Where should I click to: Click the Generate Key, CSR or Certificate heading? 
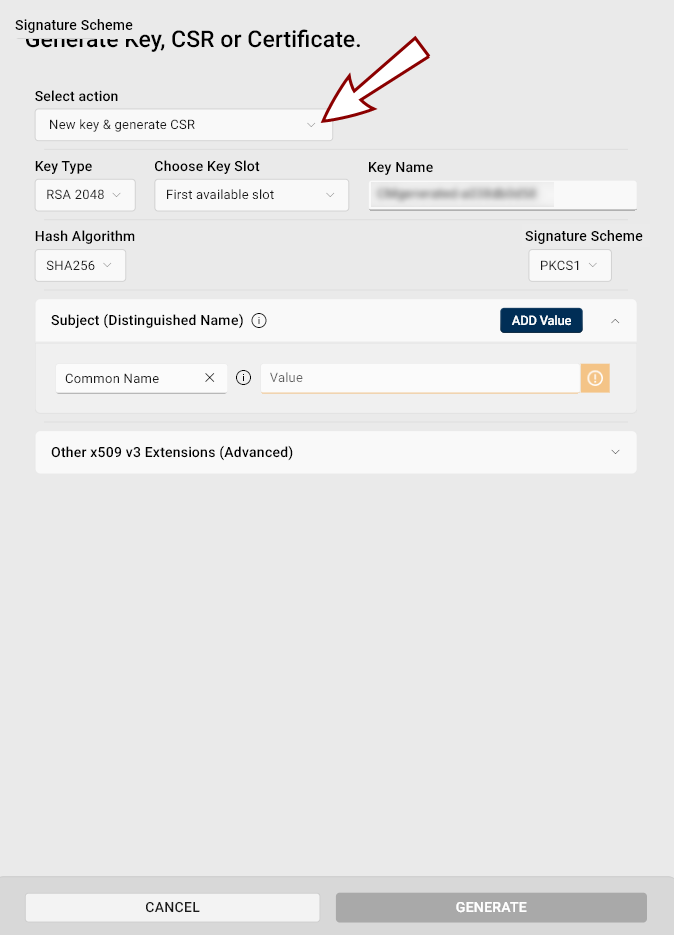pyautogui.click(x=192, y=40)
